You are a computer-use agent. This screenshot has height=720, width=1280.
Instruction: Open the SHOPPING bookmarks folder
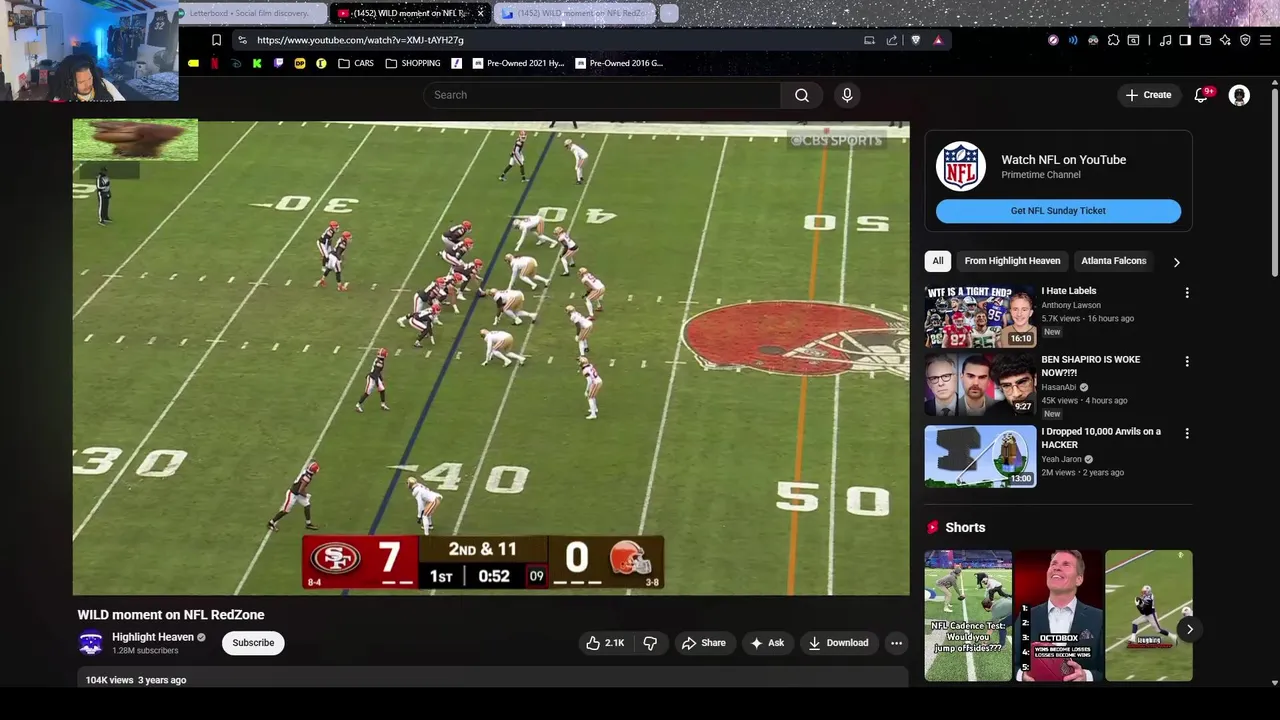413,63
